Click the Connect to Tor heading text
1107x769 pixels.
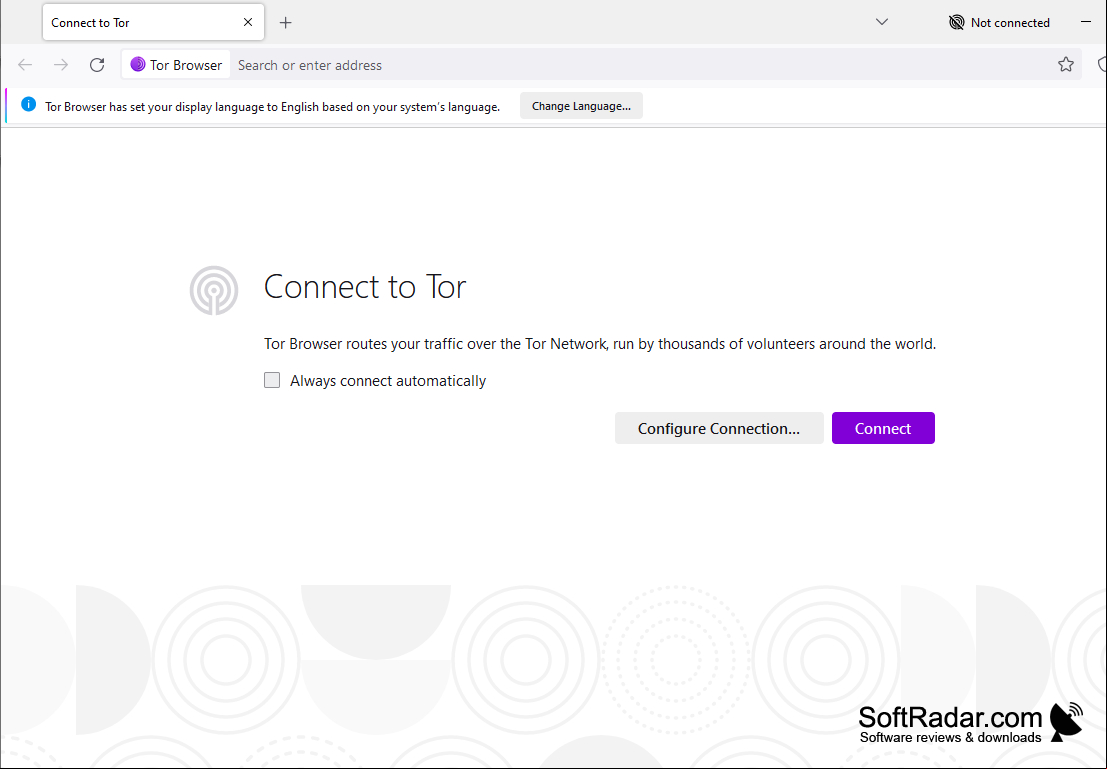[x=365, y=287]
